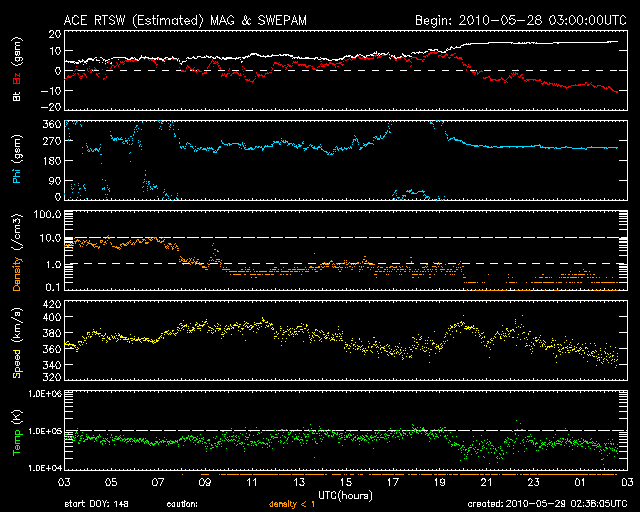Click the 'Bt Bz (gsm)' axis label

coord(17,69)
